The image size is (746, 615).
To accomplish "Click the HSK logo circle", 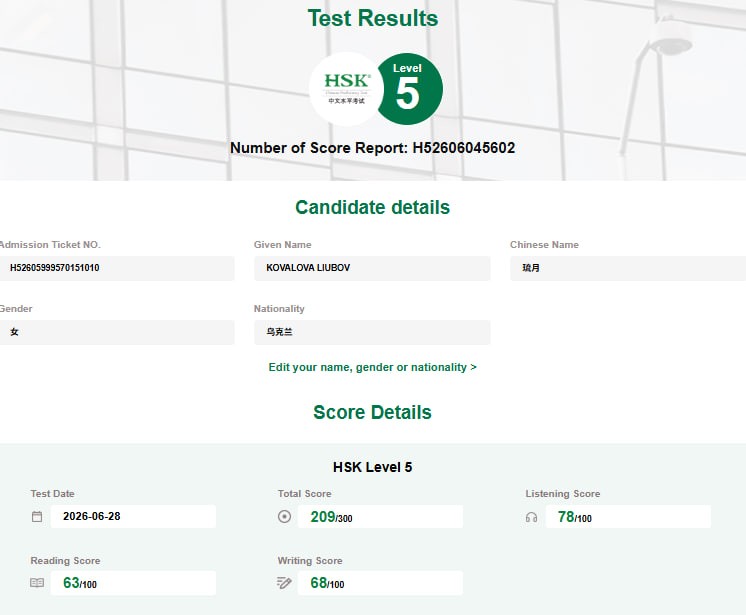I will pyautogui.click(x=346, y=89).
